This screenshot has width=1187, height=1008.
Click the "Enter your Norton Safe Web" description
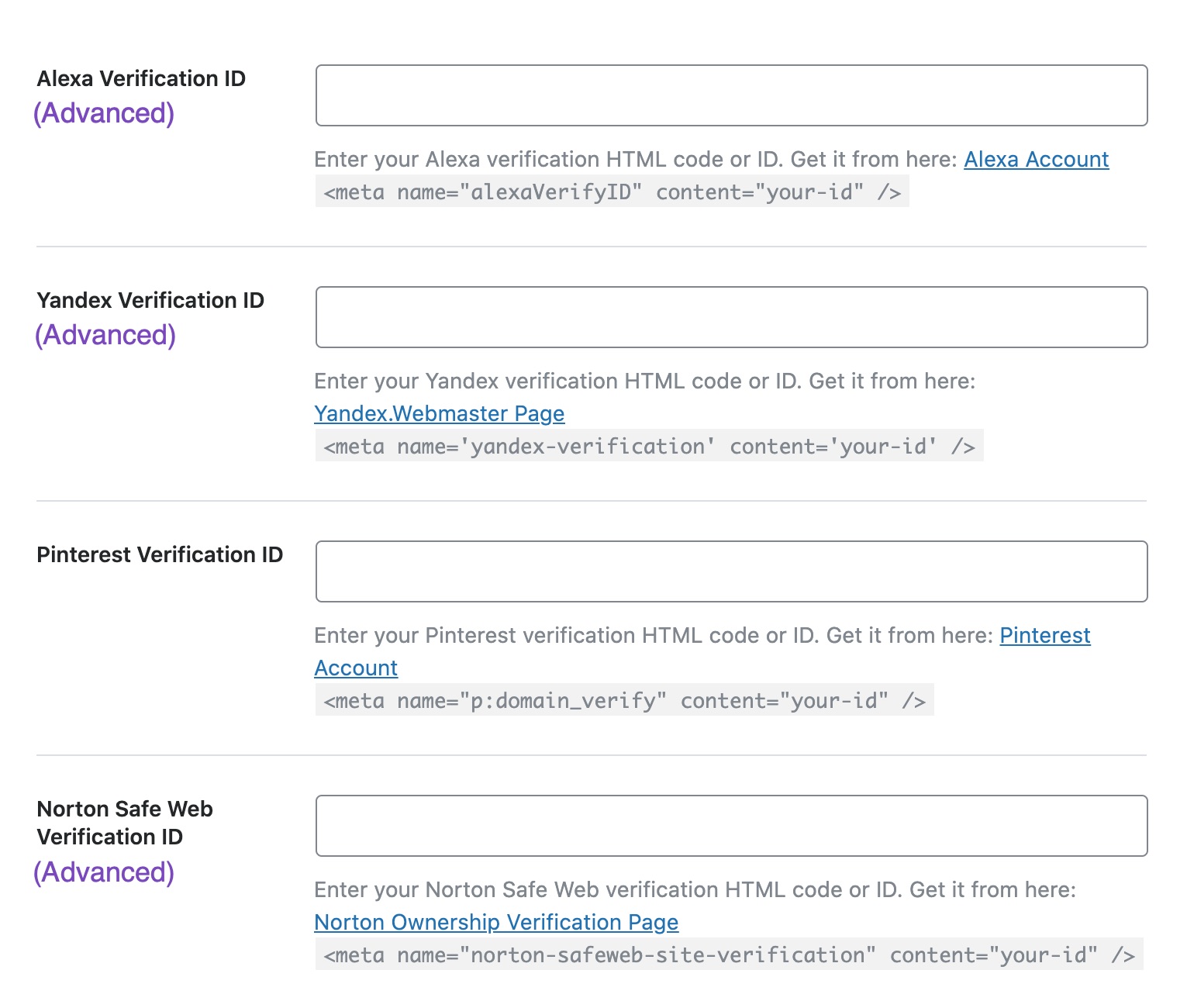[695, 890]
